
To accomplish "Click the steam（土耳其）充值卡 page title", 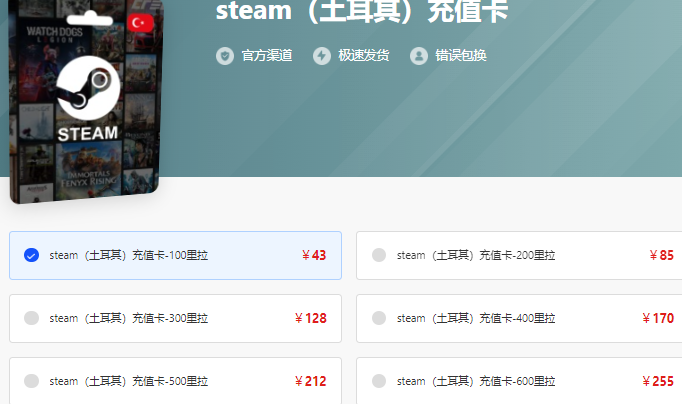I will (x=362, y=11).
